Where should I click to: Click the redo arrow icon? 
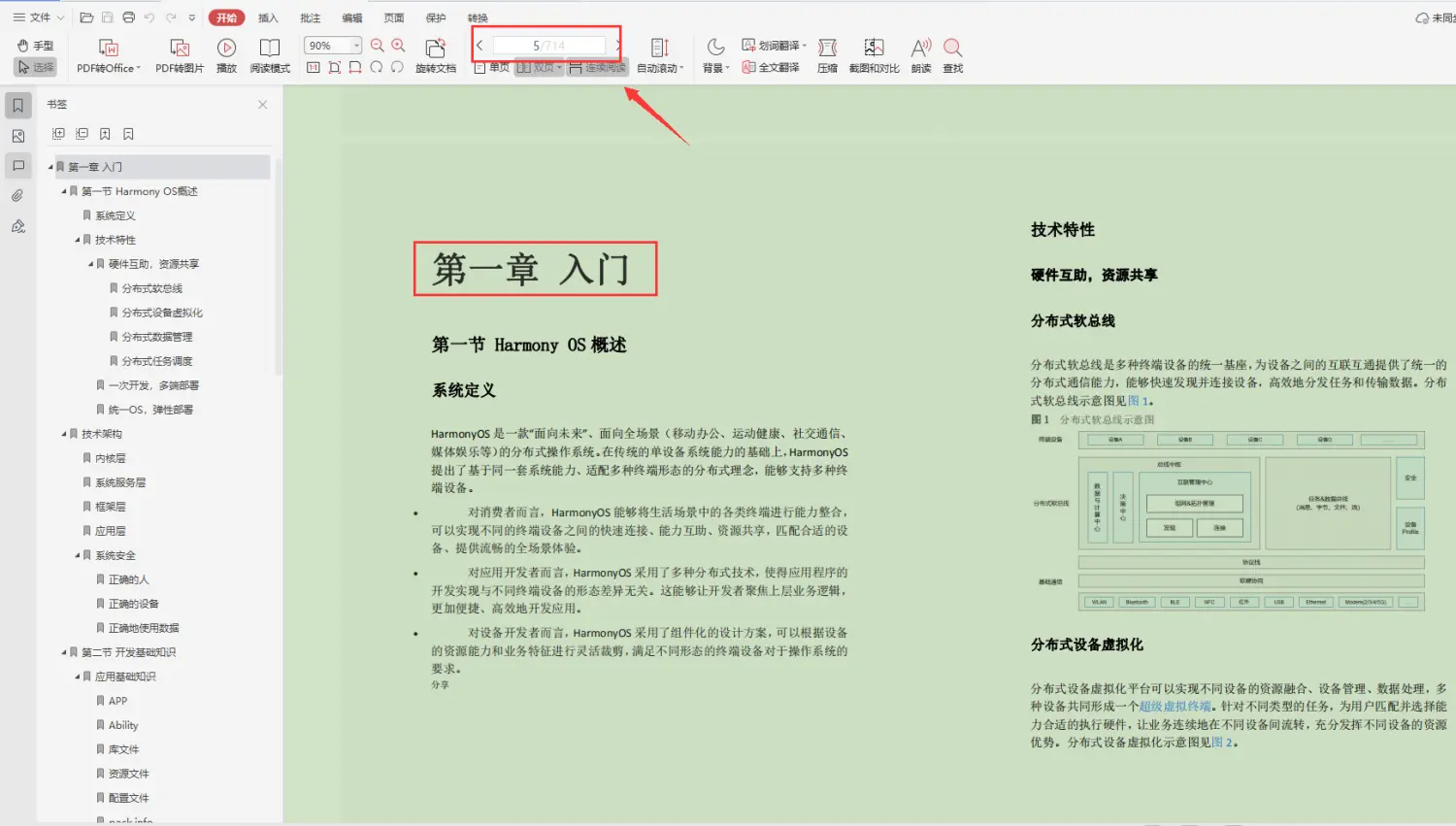(171, 17)
